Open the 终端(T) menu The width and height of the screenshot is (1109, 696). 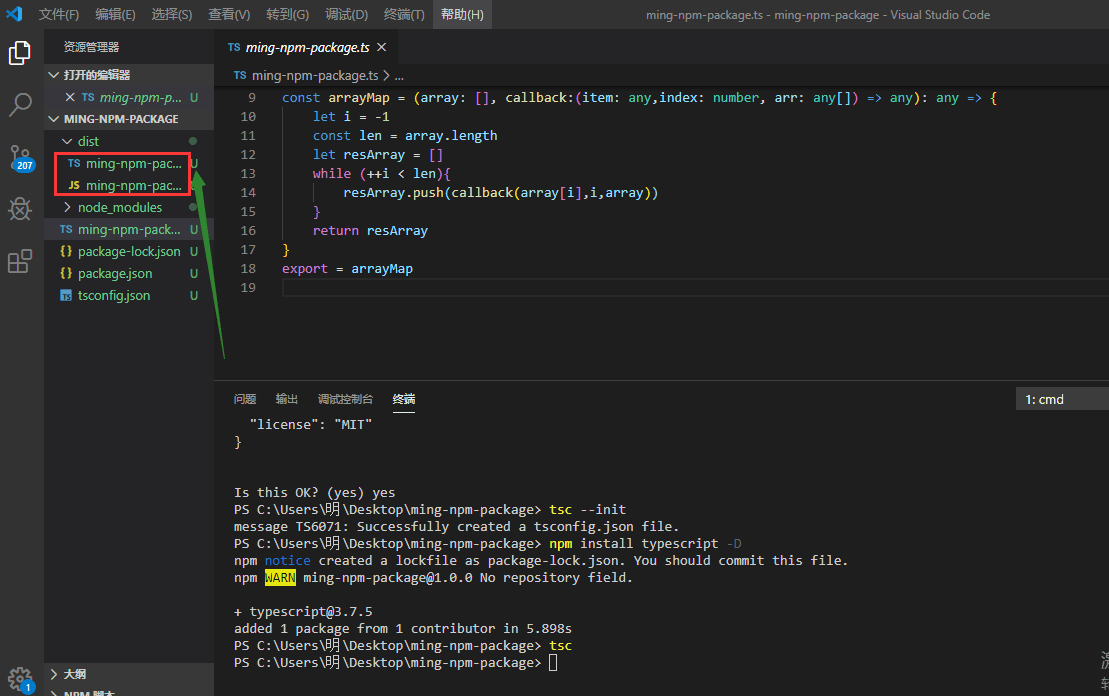(406, 14)
